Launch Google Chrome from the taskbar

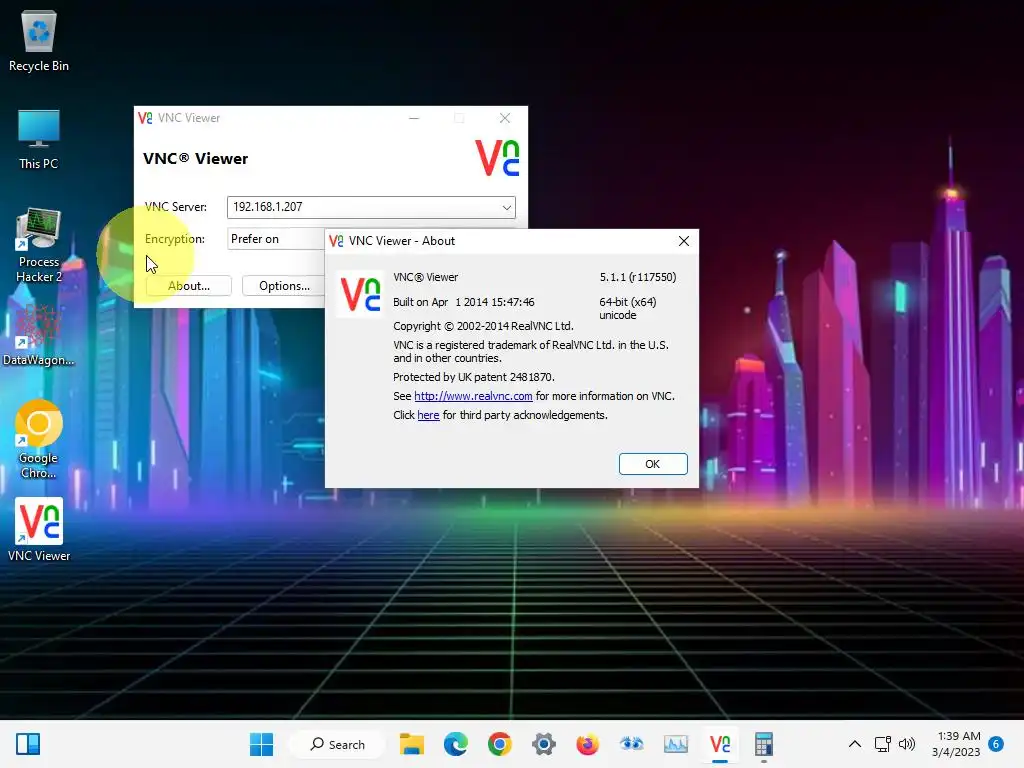500,744
